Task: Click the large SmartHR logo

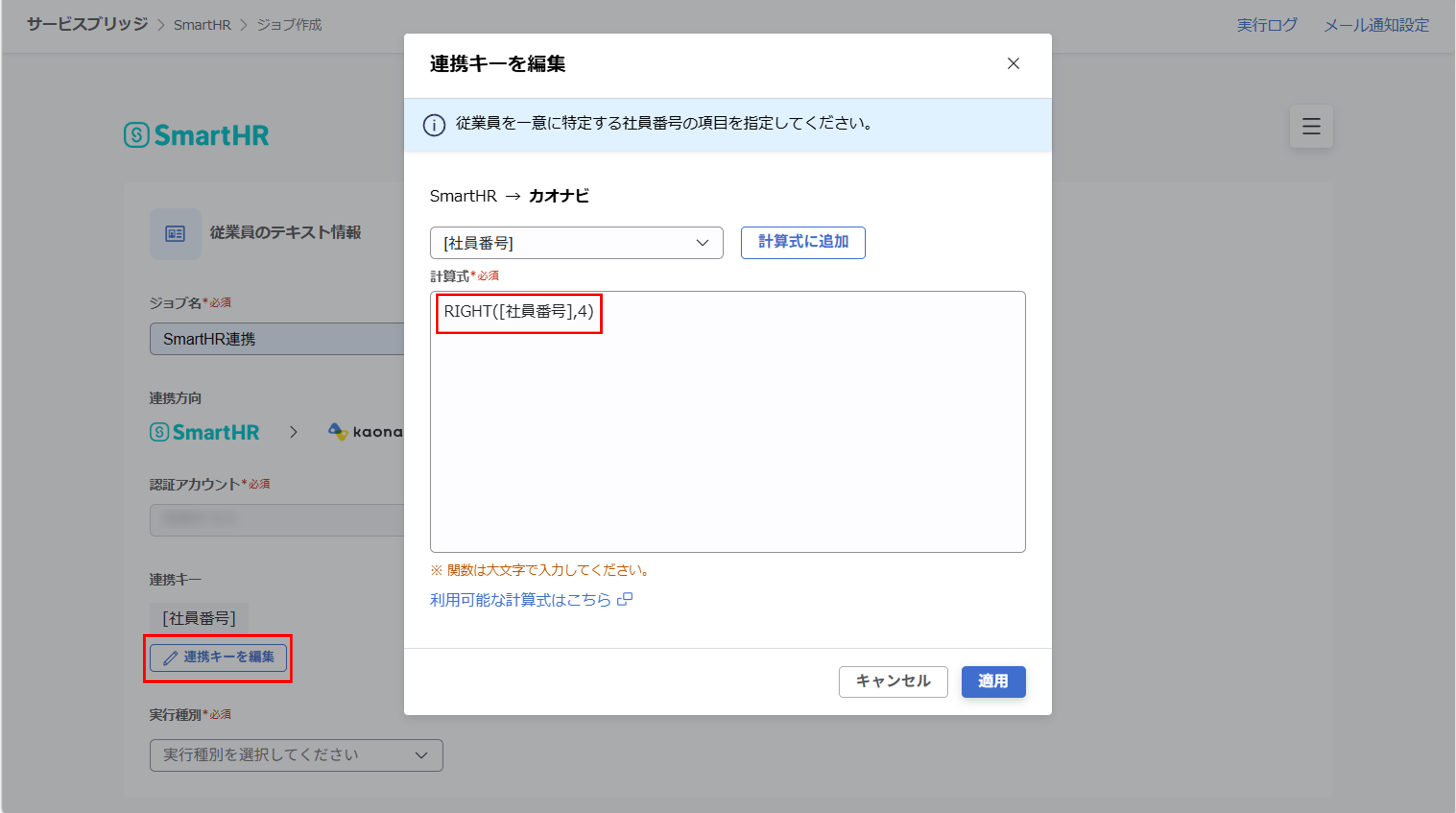Action: click(197, 135)
